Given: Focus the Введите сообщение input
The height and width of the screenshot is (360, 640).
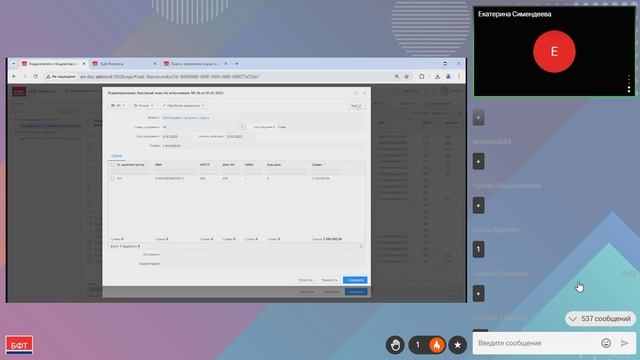Looking at the screenshot, I should coord(536,343).
